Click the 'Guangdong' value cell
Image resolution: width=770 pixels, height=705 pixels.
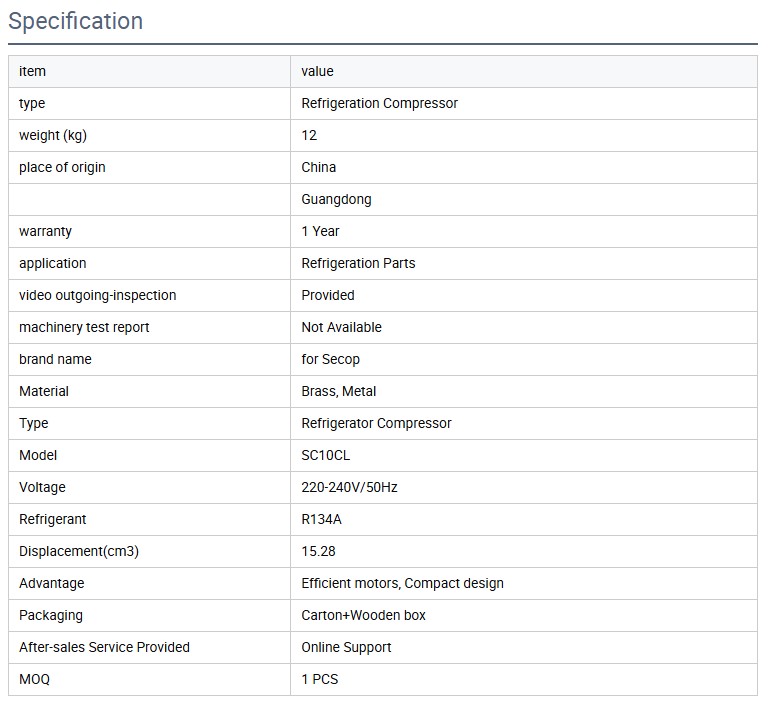click(336, 199)
